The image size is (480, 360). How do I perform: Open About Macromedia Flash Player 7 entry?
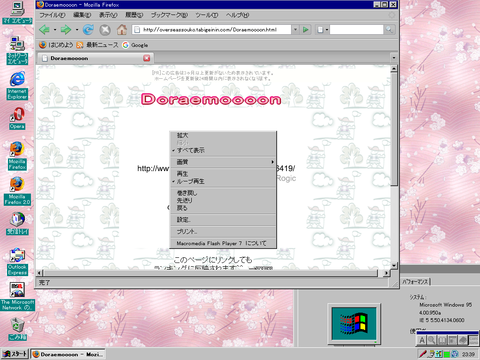pyautogui.click(x=223, y=243)
